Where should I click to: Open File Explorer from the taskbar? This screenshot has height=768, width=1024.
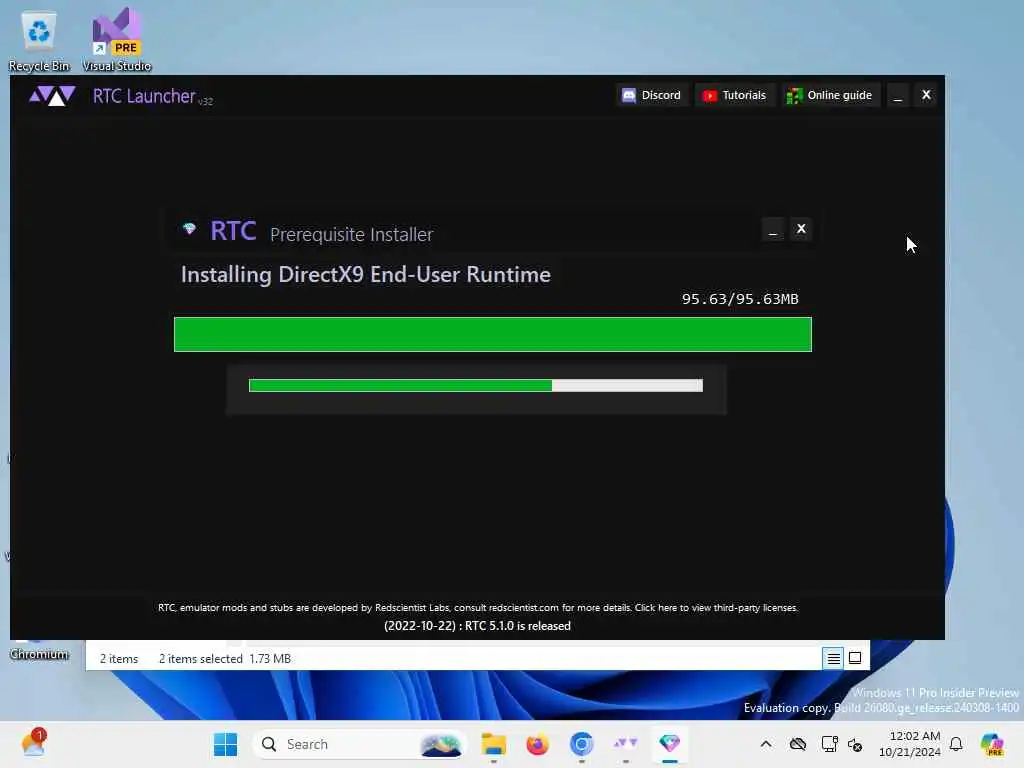(x=494, y=744)
